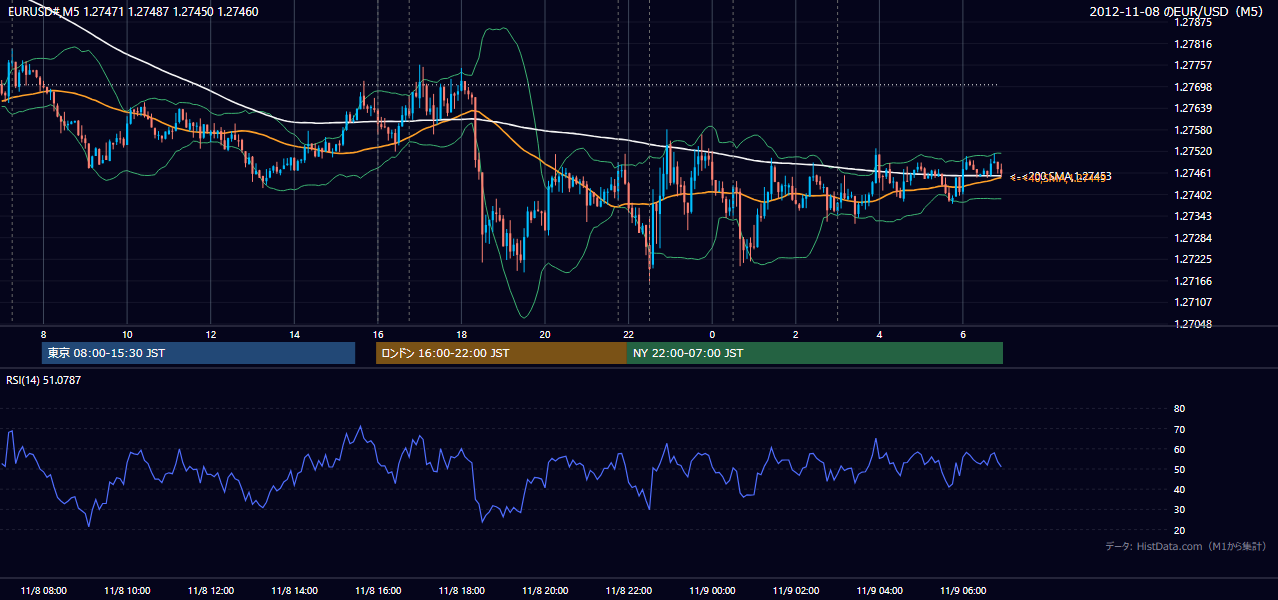The width and height of the screenshot is (1278, 600).
Task: Click the '2012-11-08 のEUR/USD (M5)' header label
Action: click(1177, 11)
